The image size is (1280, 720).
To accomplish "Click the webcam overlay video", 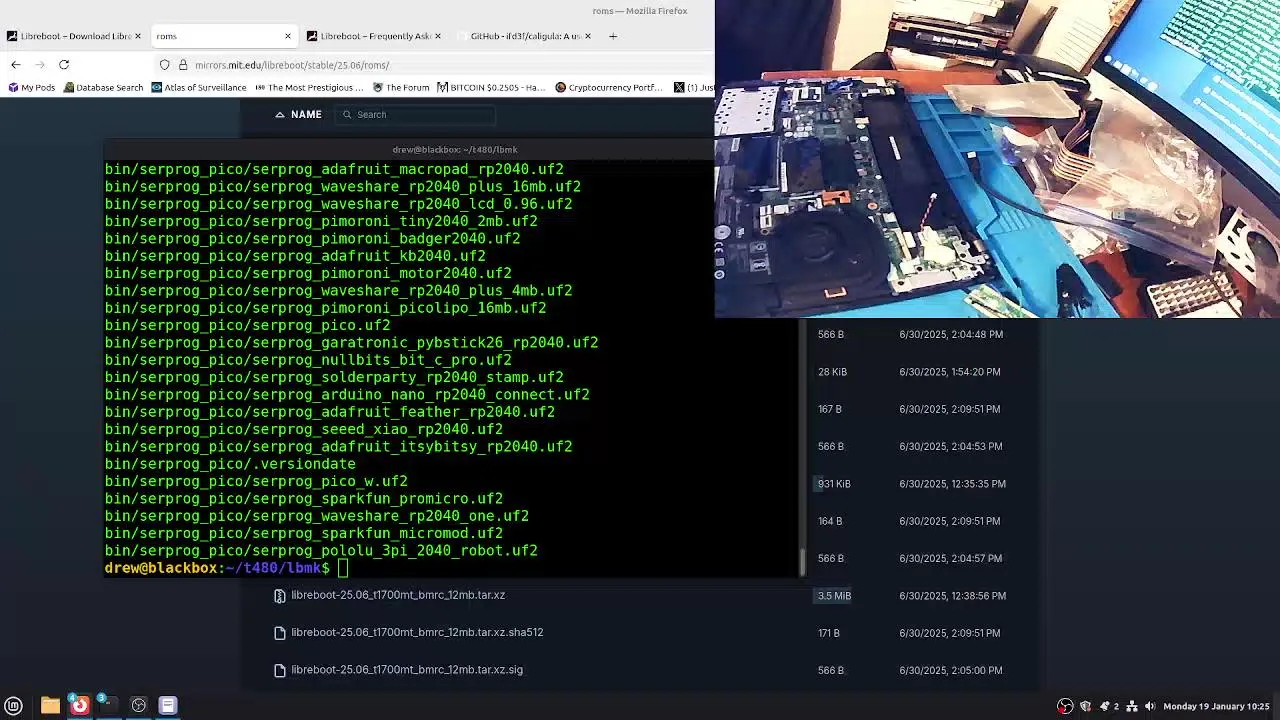I will pyautogui.click(x=997, y=159).
